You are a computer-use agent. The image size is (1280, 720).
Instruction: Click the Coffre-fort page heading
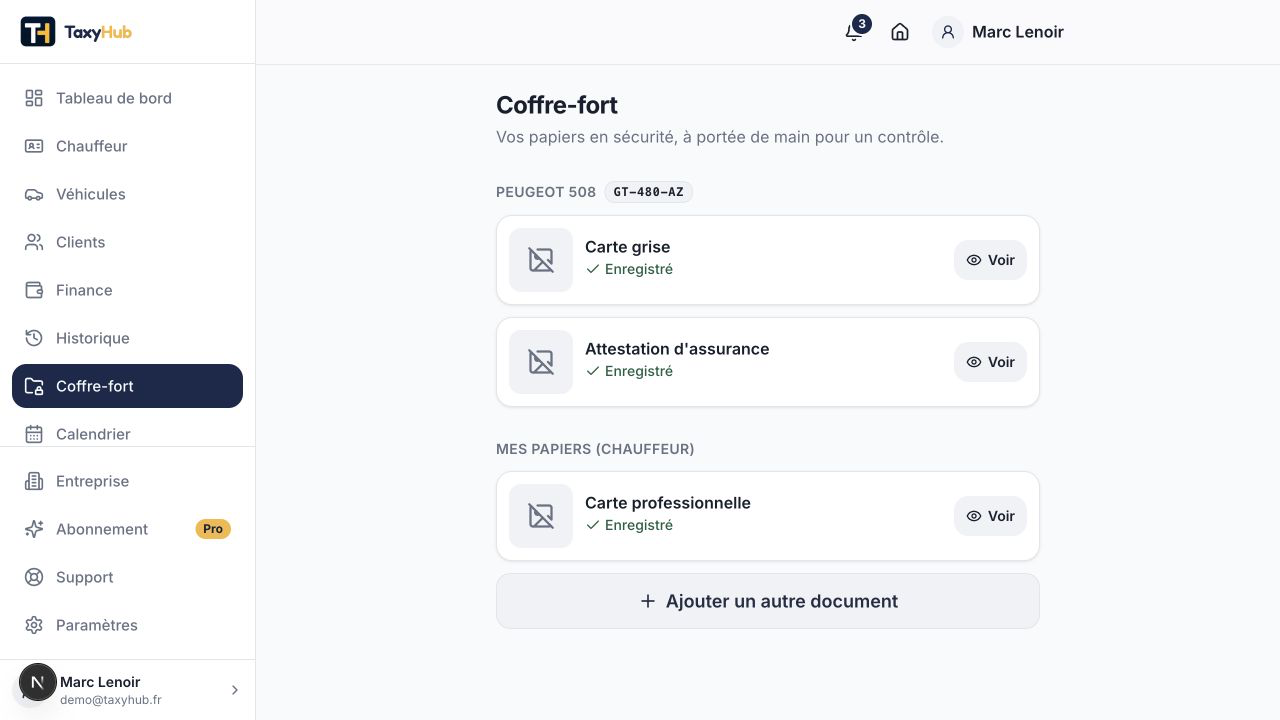(x=557, y=105)
